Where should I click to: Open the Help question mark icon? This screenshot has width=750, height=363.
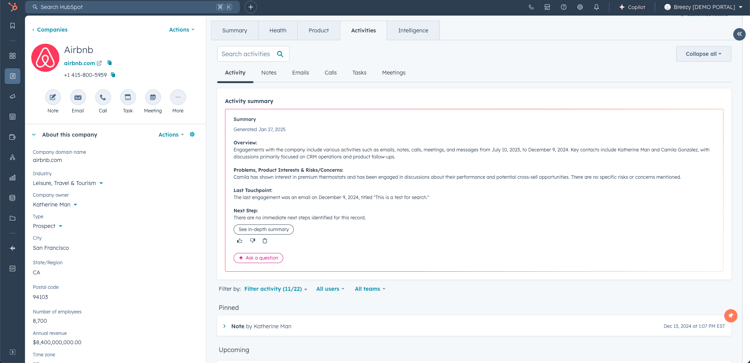click(x=563, y=7)
